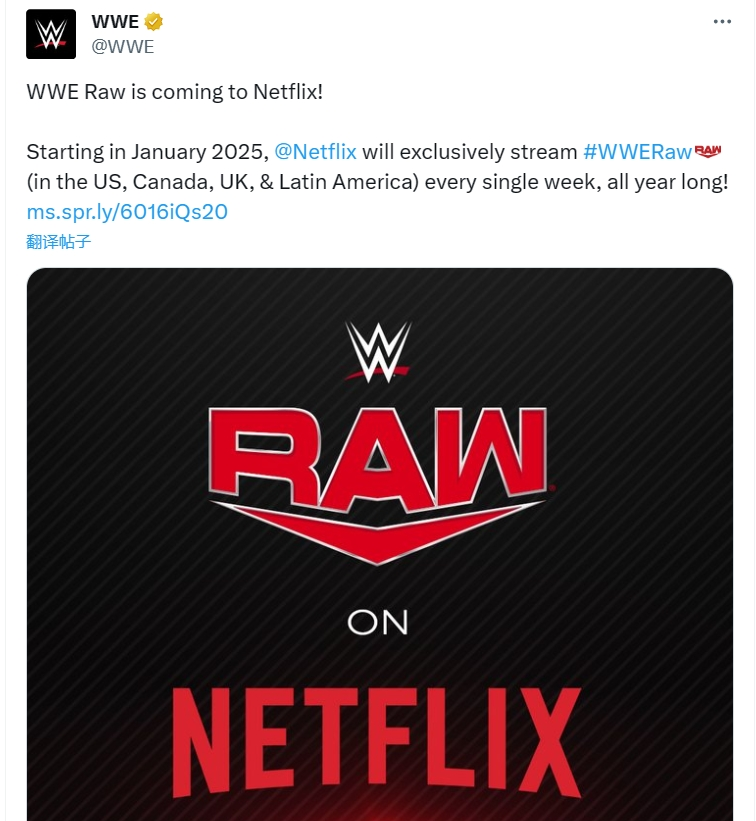Viewport: 756px width, 821px height.
Task: Click the @WWE handle
Action: (x=122, y=45)
